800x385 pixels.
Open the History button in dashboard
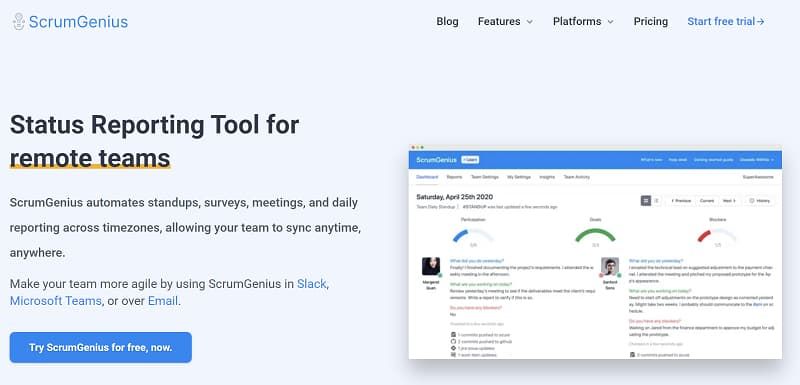760,201
